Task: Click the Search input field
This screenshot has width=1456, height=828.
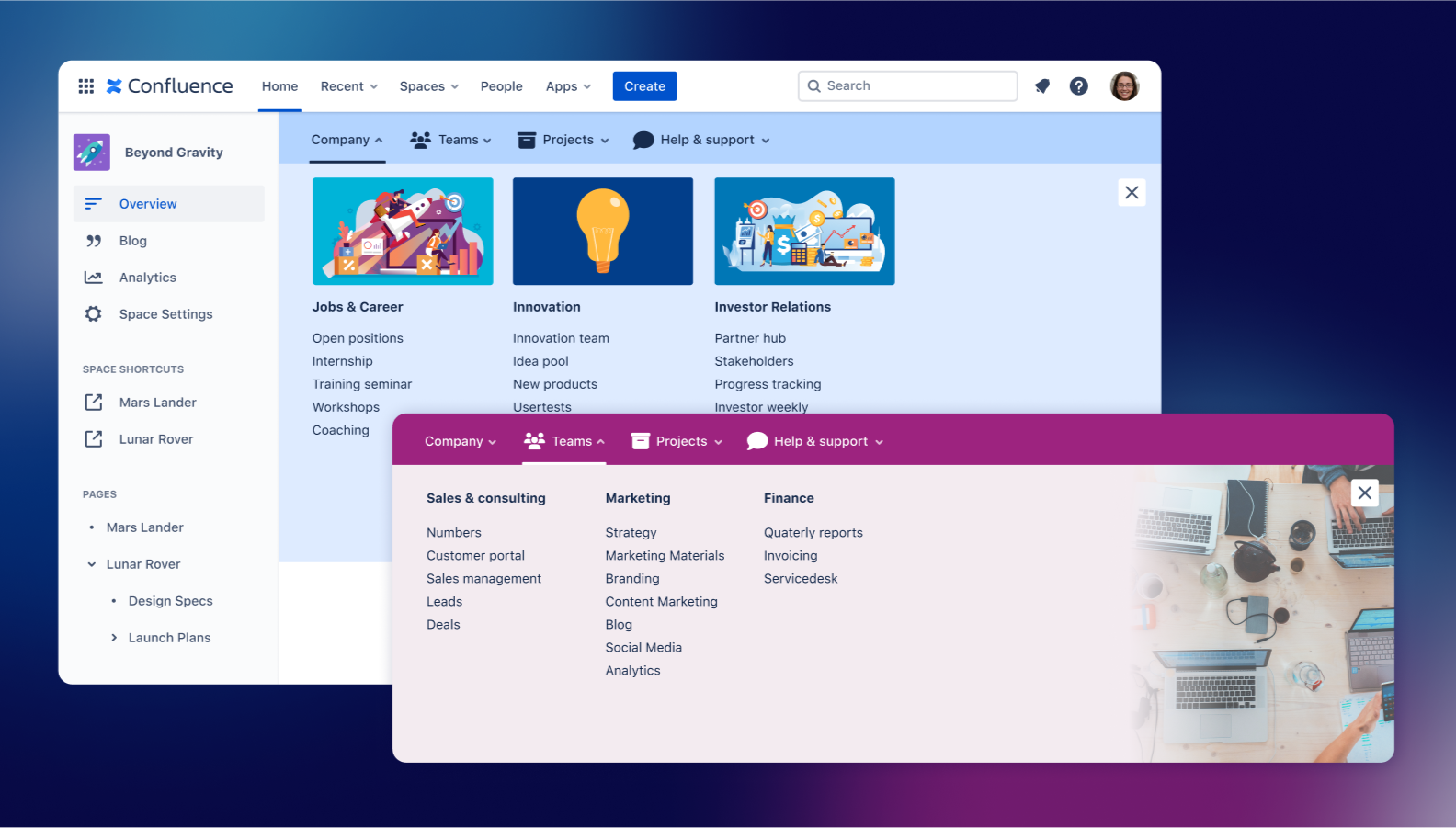Action: (908, 86)
